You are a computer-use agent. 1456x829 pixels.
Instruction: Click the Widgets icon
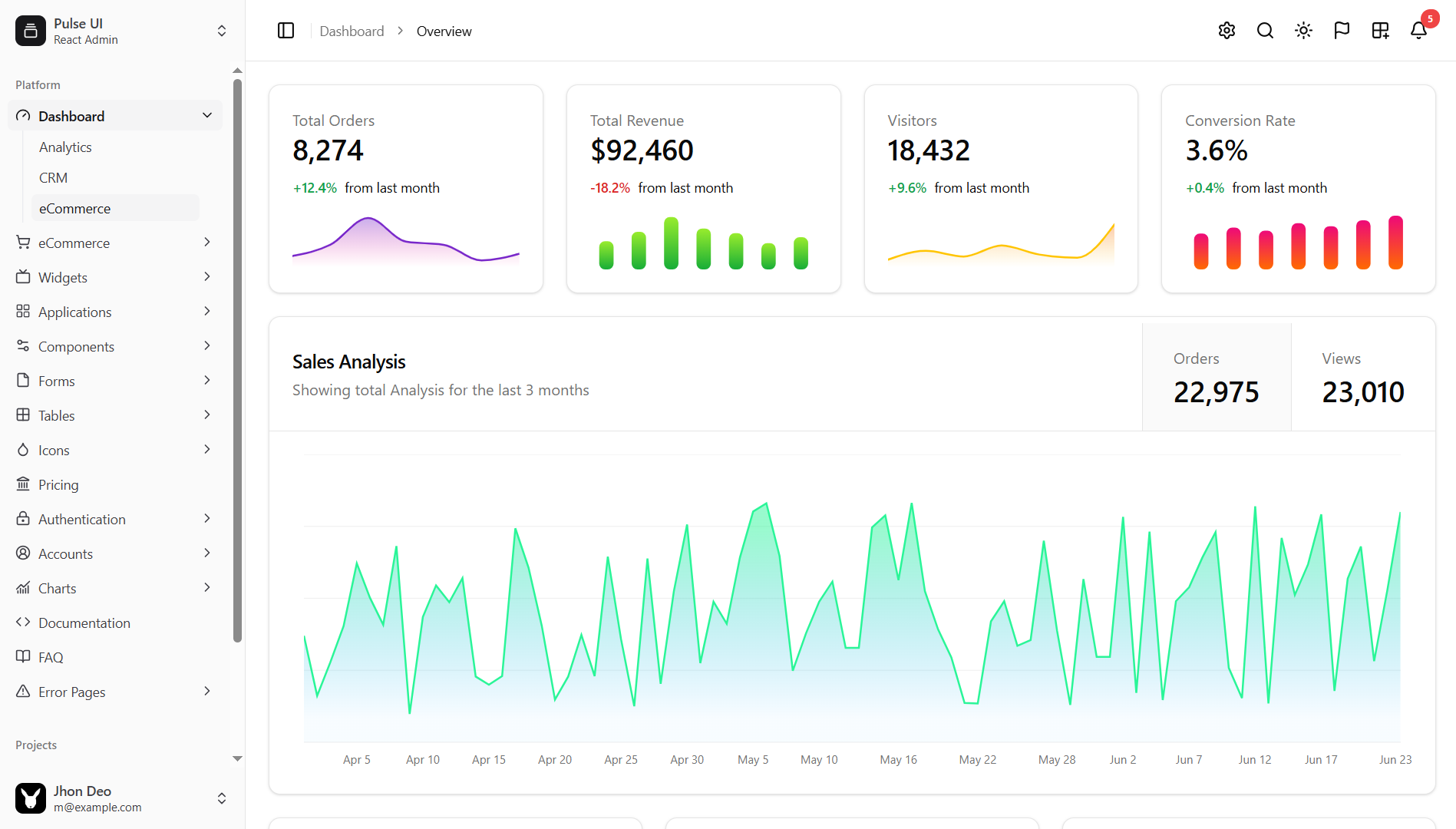pyautogui.click(x=23, y=277)
